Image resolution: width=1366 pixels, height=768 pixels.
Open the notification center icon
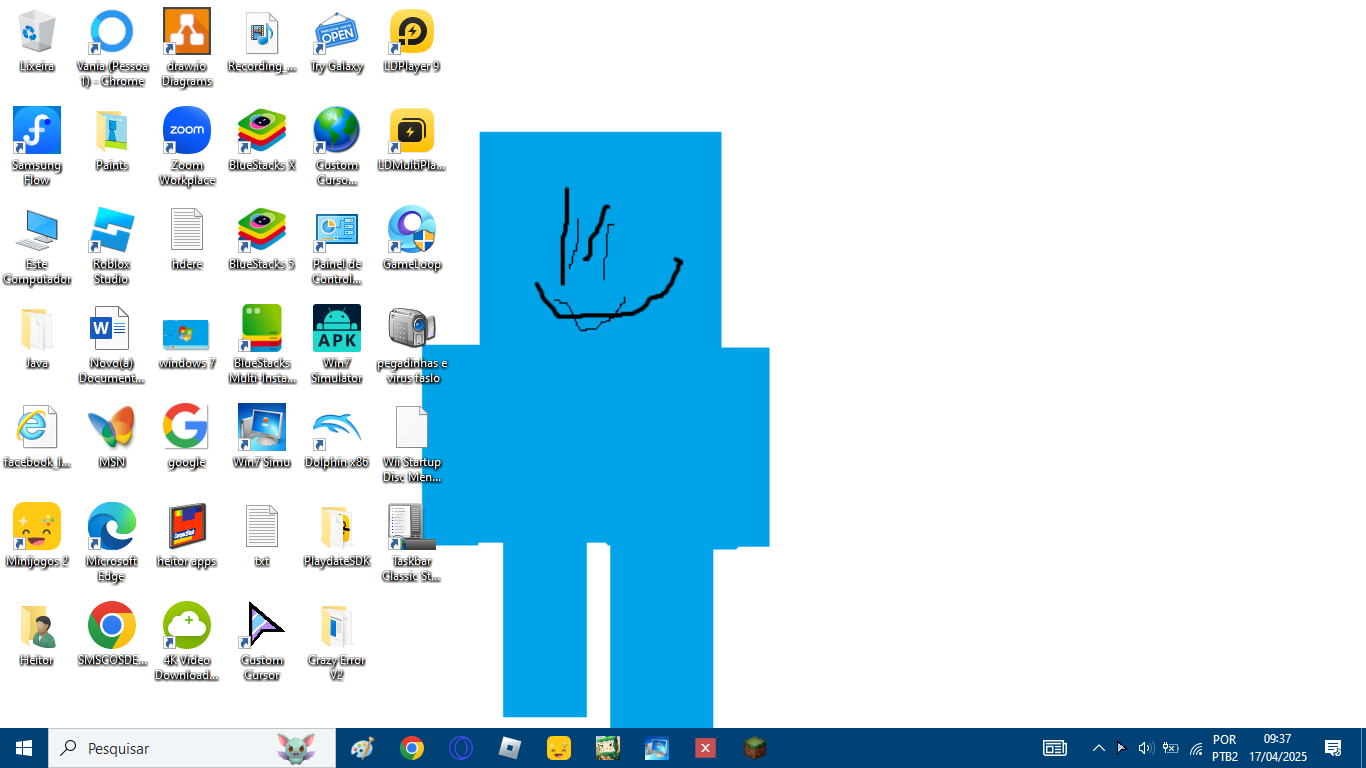pos(1332,748)
